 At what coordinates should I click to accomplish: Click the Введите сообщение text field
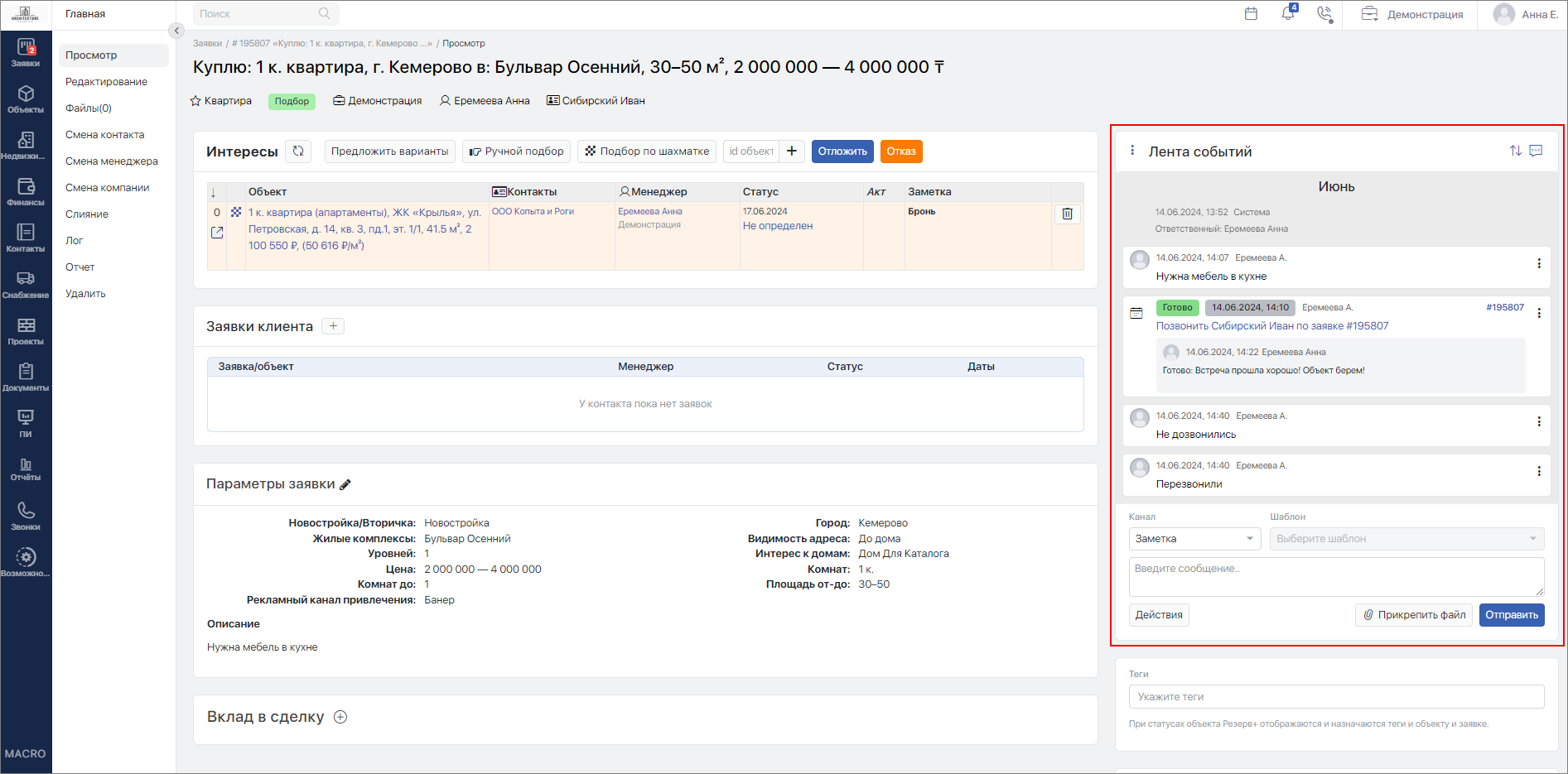[1336, 577]
